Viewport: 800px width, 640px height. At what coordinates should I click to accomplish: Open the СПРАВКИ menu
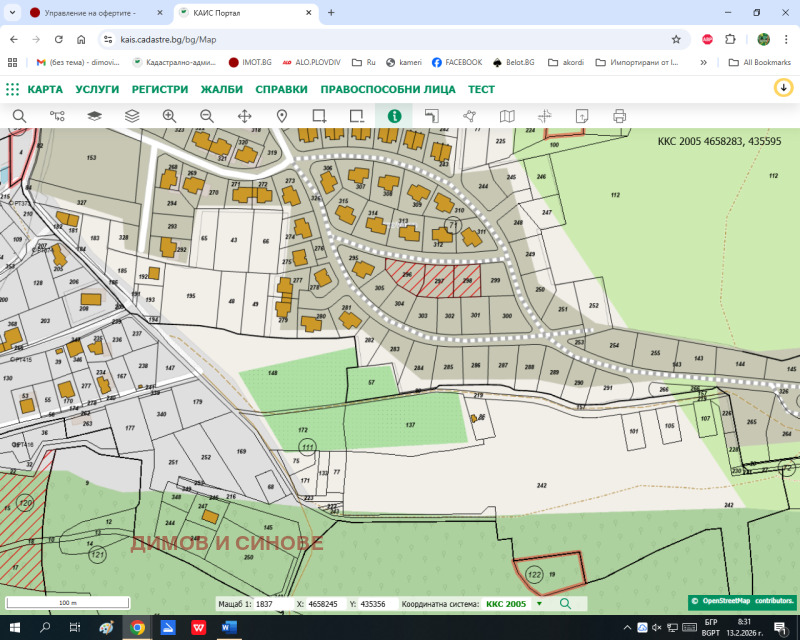click(282, 89)
